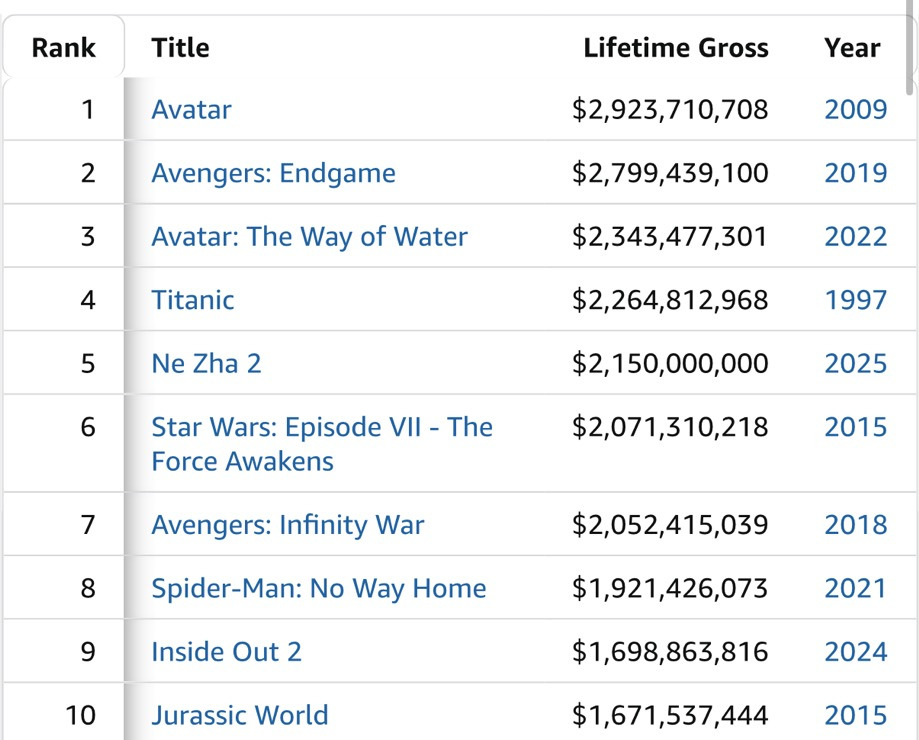Click the 1997 year link
Viewport: 919px width, 740px height.
855,300
